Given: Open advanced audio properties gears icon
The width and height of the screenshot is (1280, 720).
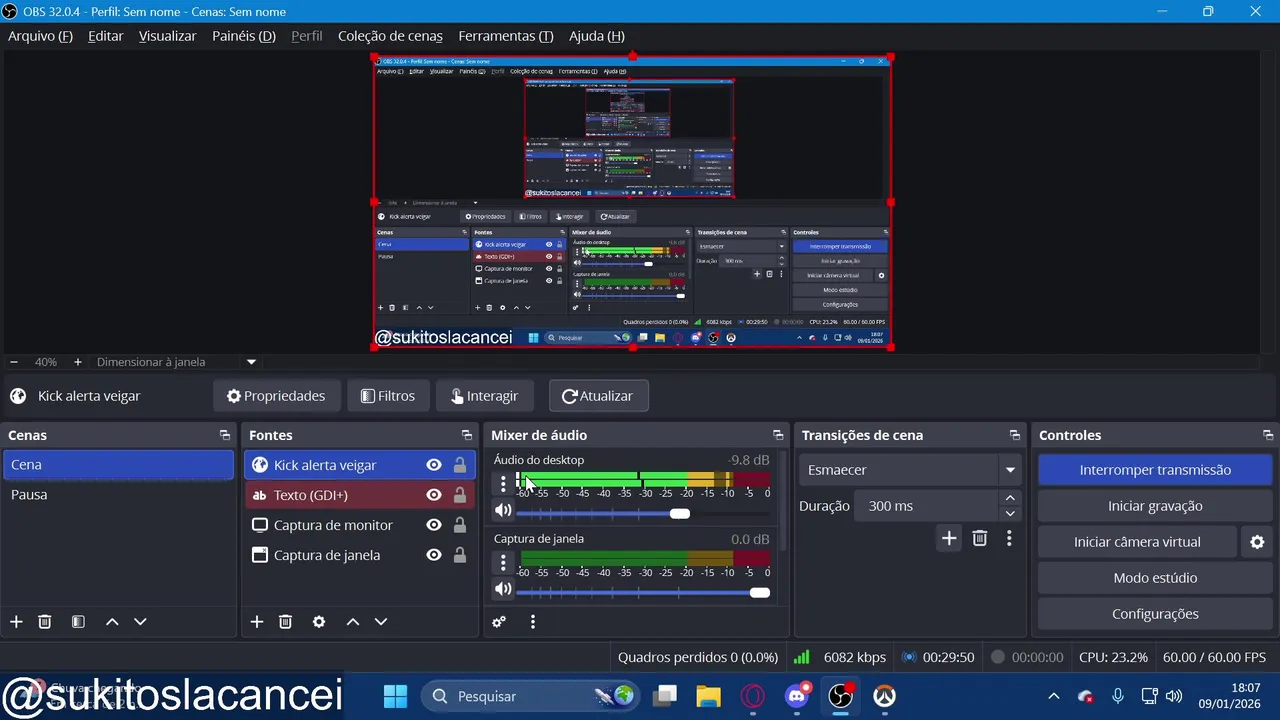Looking at the screenshot, I should coord(499,622).
